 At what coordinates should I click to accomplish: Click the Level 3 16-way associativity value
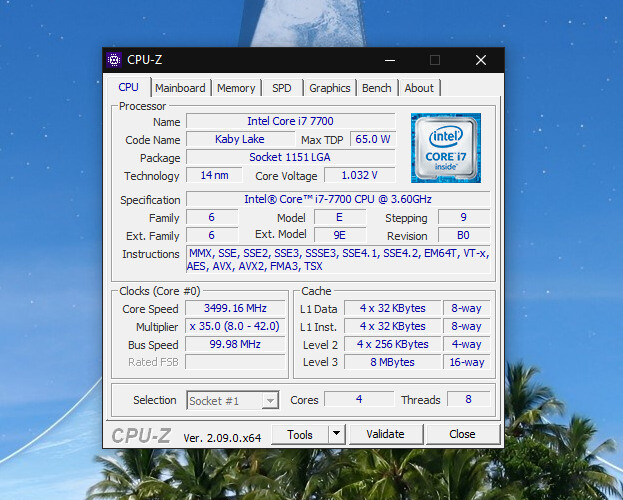tap(467, 362)
